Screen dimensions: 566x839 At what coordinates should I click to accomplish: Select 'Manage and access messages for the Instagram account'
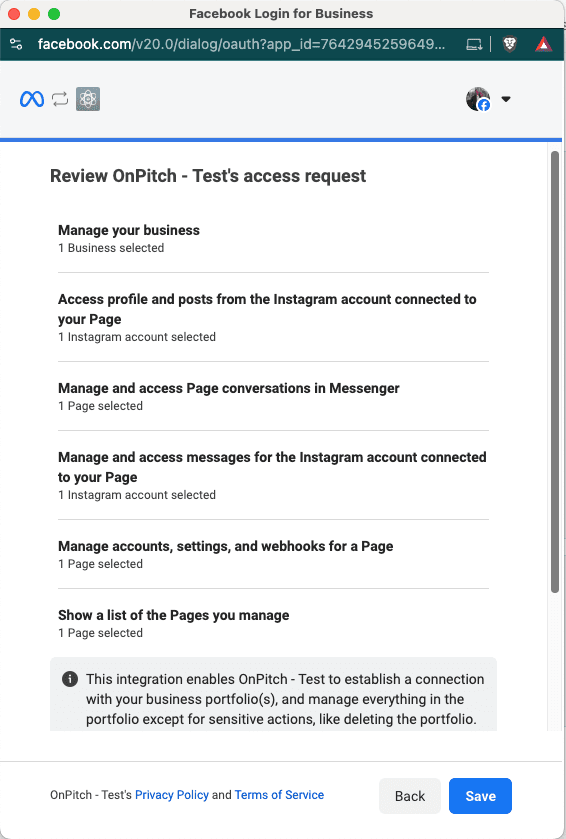(x=272, y=467)
